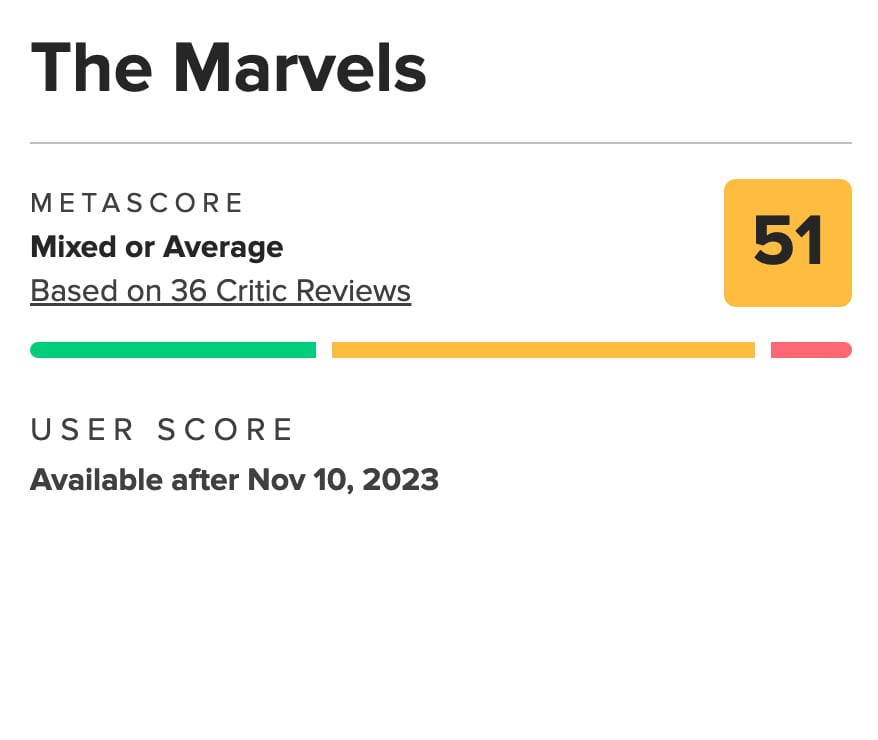Viewport: 878px width, 740px height.
Task: Click the Available after Nov 10, 2023 text
Action: pyautogui.click(x=234, y=480)
